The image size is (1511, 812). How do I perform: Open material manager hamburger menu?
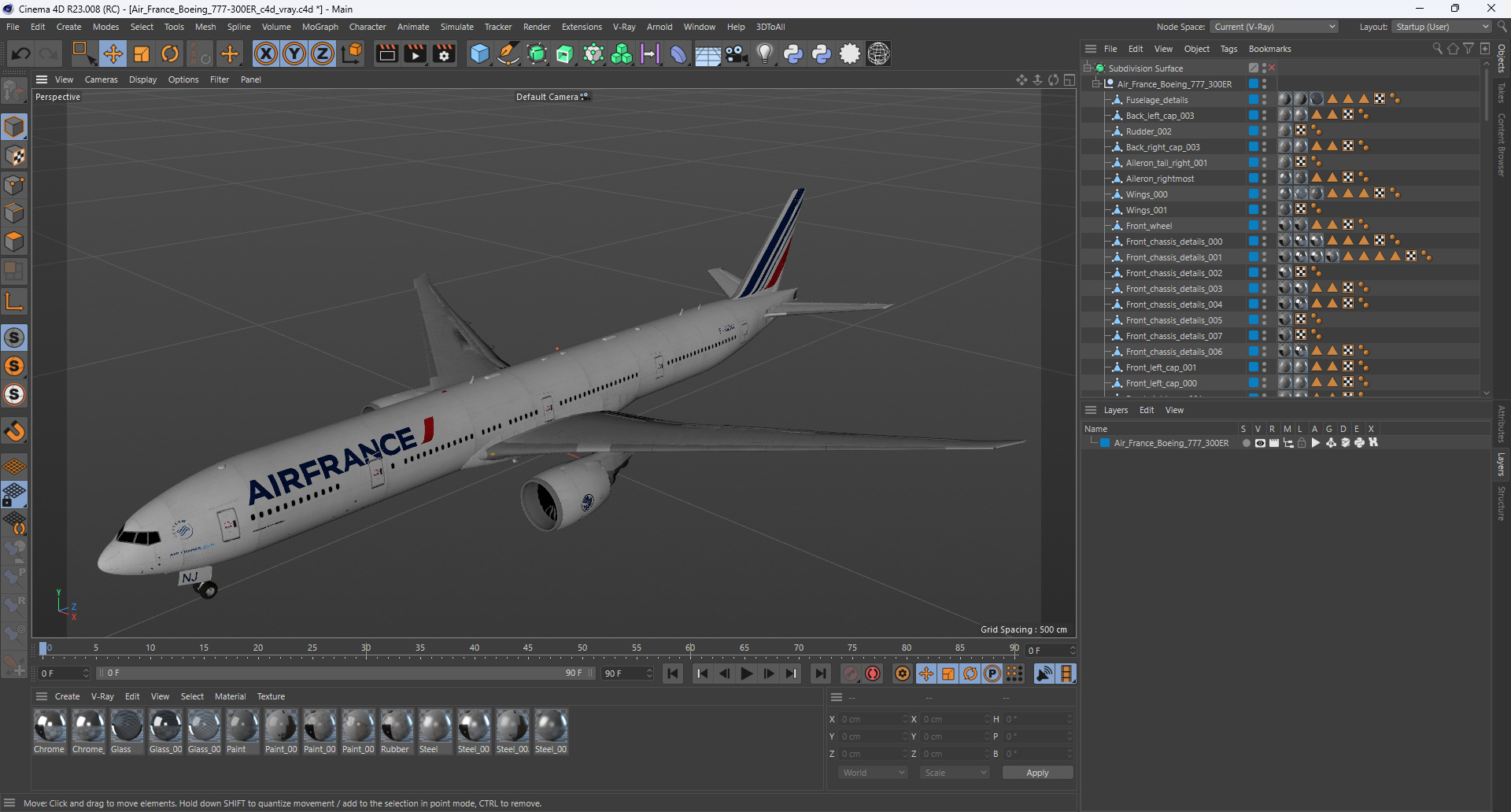[x=42, y=696]
